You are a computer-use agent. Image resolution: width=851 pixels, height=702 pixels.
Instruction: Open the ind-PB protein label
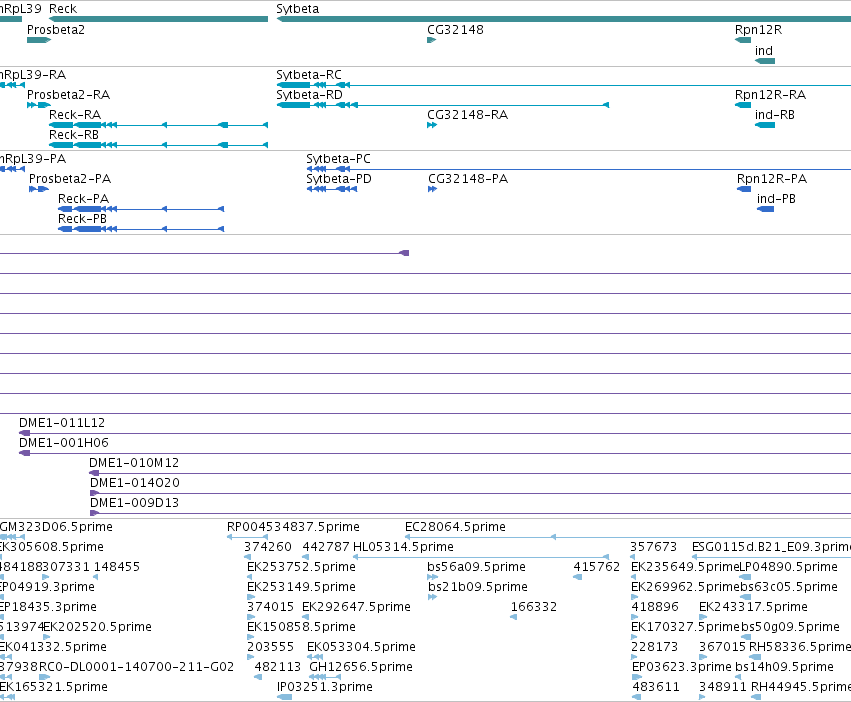776,199
